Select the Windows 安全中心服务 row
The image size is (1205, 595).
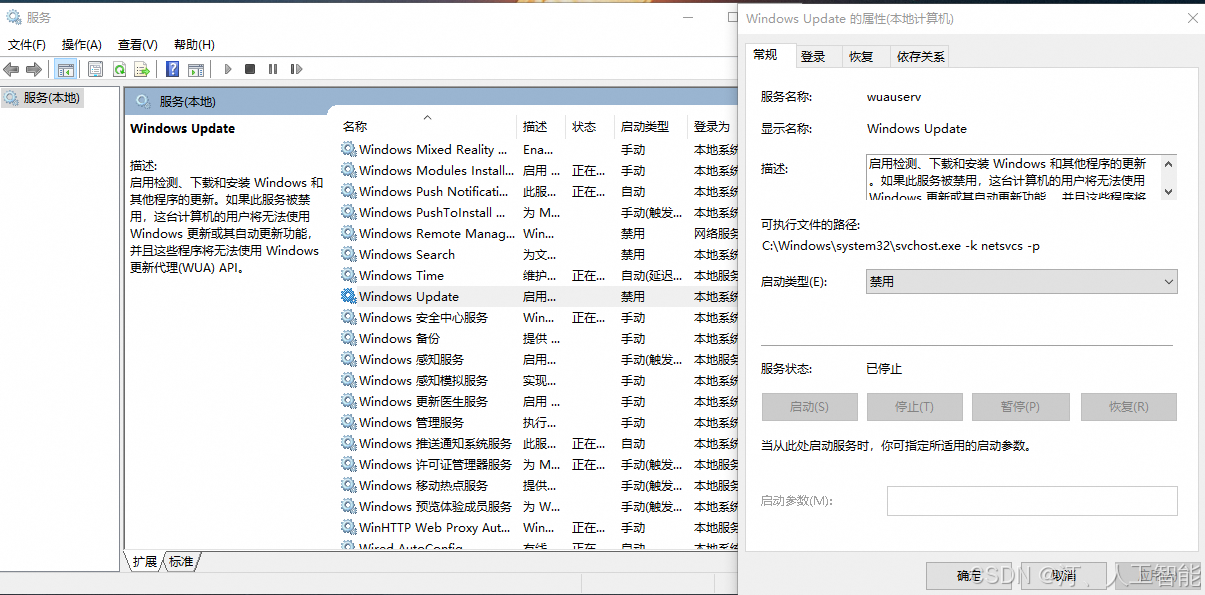click(538, 317)
